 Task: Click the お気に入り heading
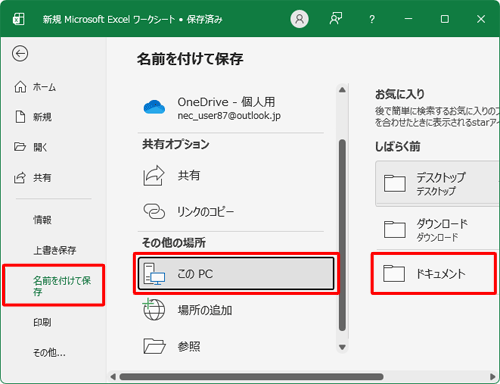(x=399, y=94)
